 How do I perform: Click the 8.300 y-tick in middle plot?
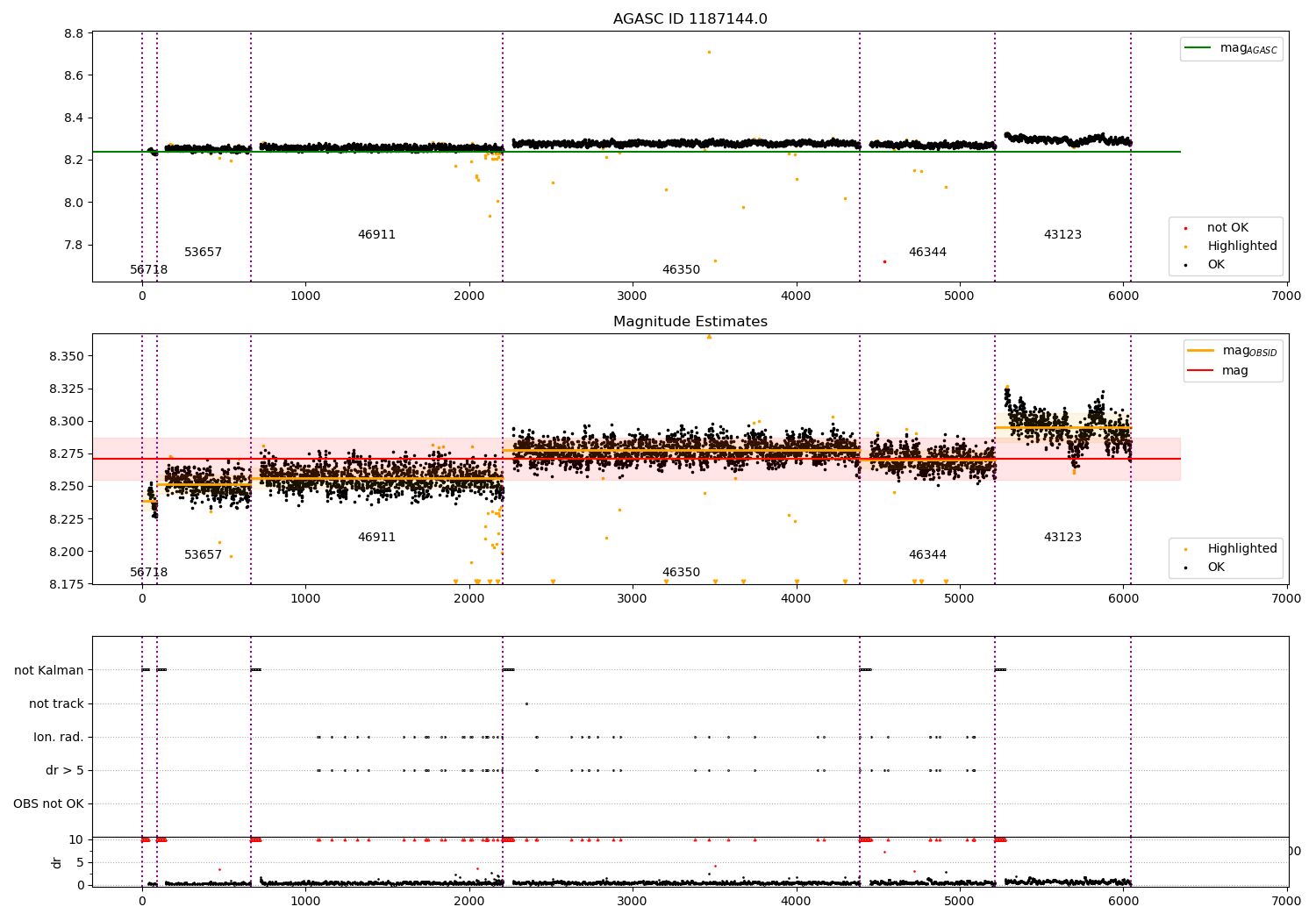click(67, 422)
